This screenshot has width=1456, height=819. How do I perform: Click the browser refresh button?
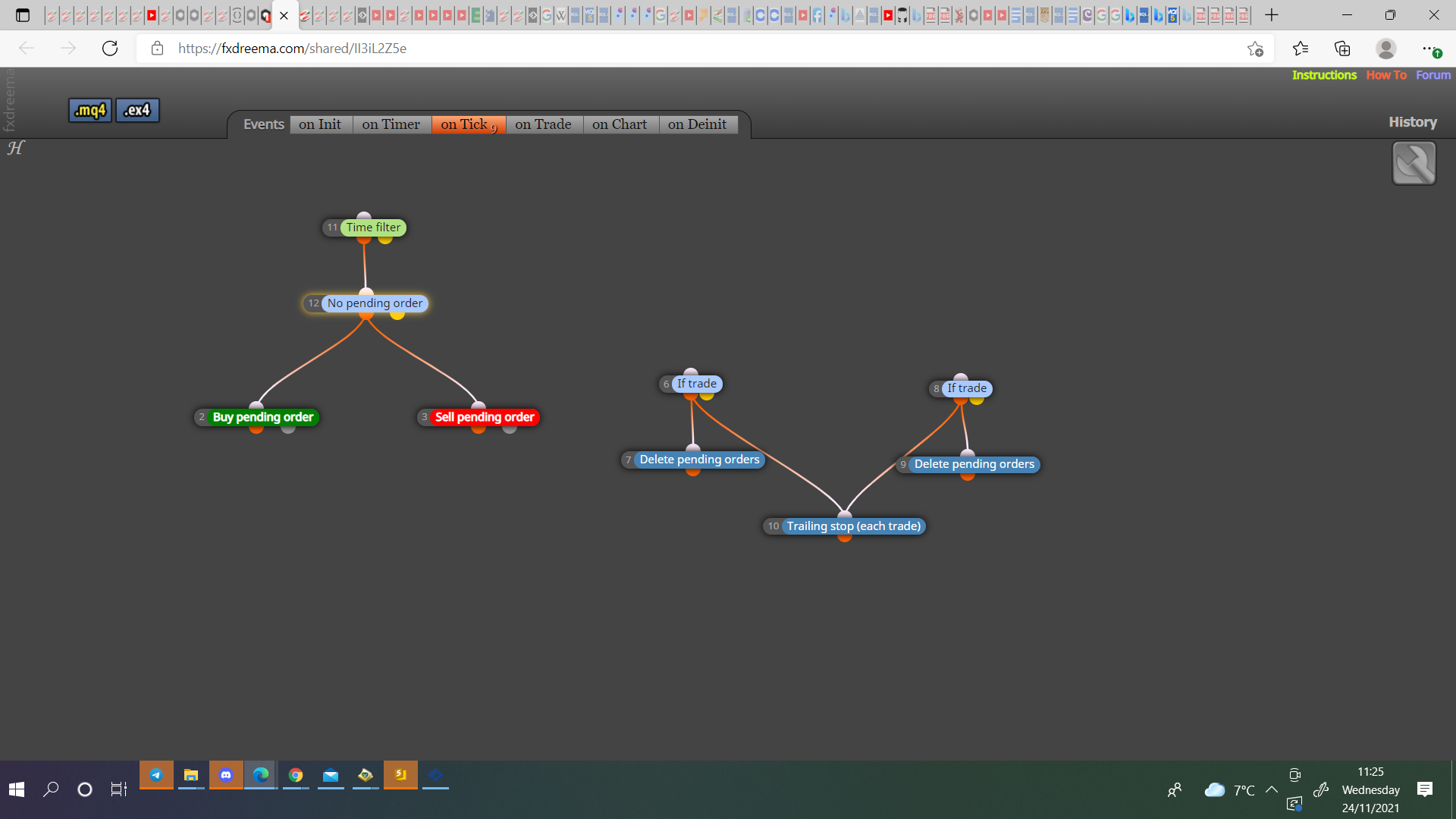click(x=110, y=49)
